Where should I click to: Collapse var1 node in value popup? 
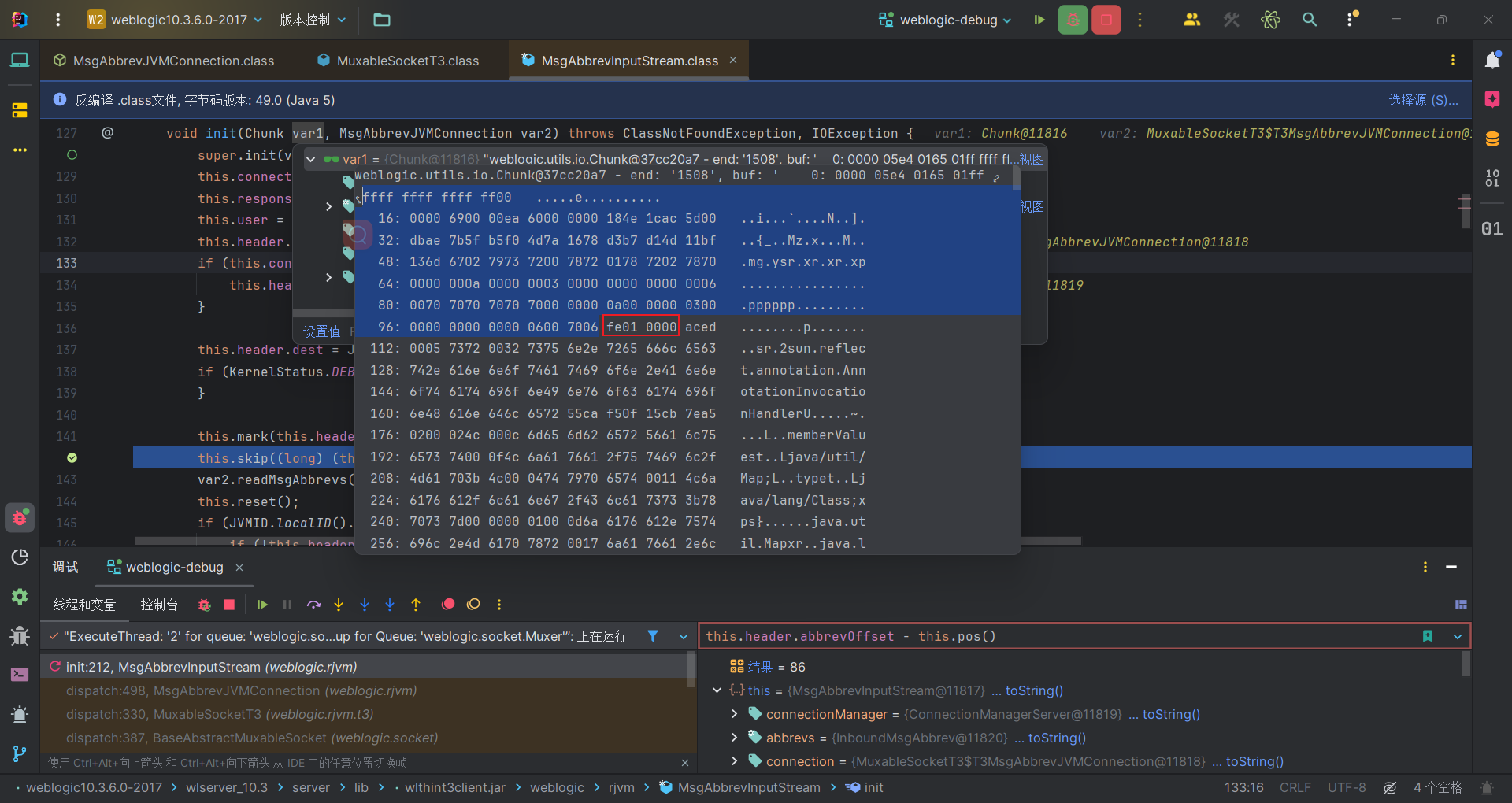click(310, 159)
